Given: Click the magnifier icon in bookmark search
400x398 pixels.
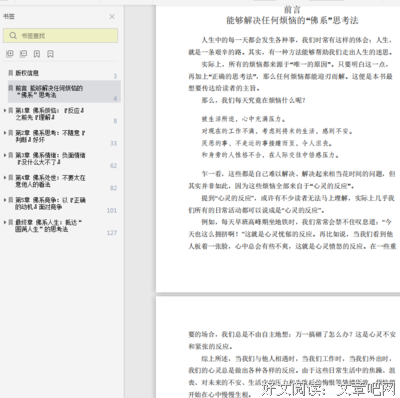Looking at the screenshot, I should (13, 35).
